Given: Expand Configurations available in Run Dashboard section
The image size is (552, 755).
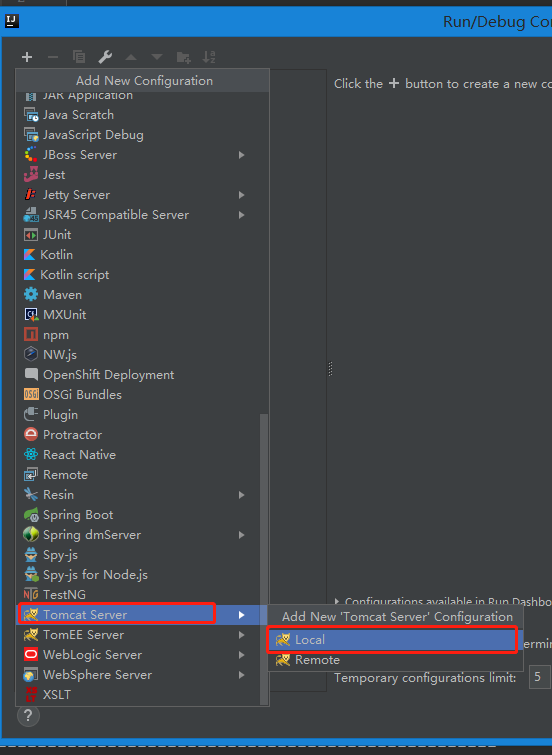Looking at the screenshot, I should point(337,601).
